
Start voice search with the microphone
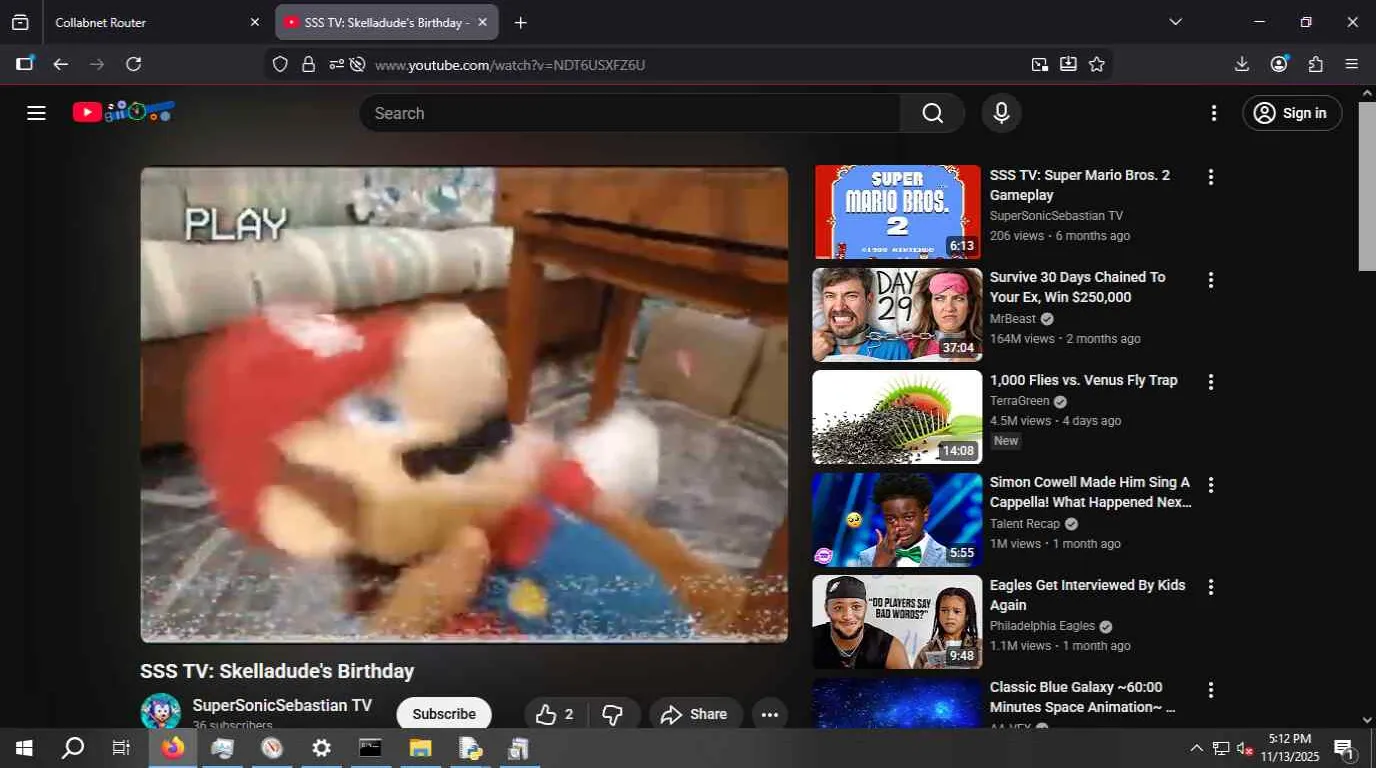tap(1001, 113)
